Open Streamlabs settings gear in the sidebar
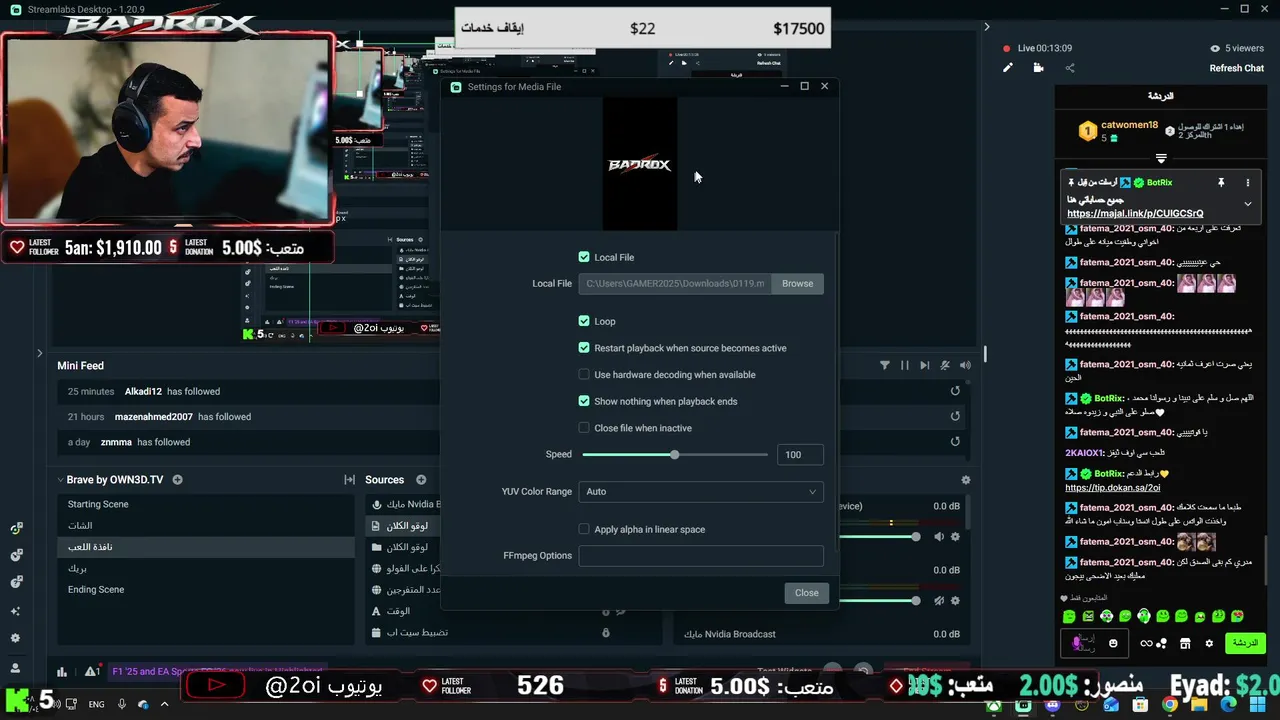 [15, 638]
